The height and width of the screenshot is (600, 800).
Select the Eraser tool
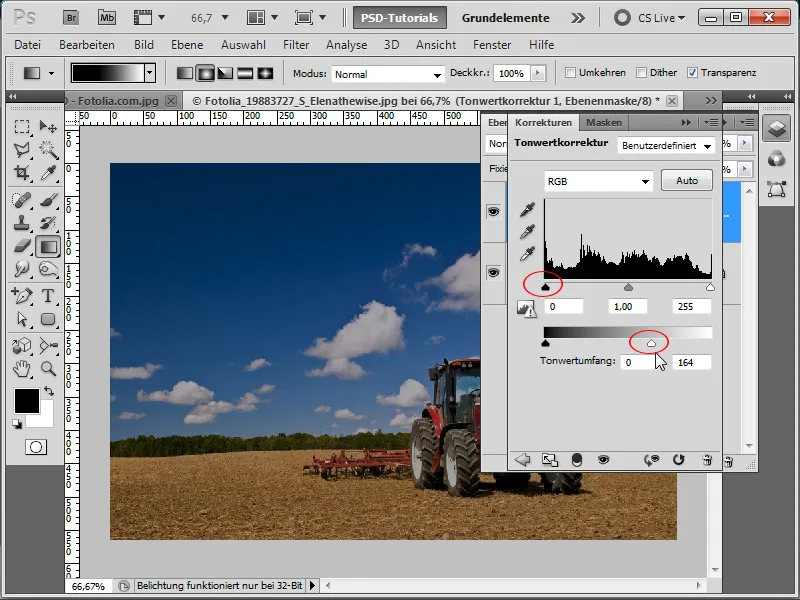click(x=21, y=246)
